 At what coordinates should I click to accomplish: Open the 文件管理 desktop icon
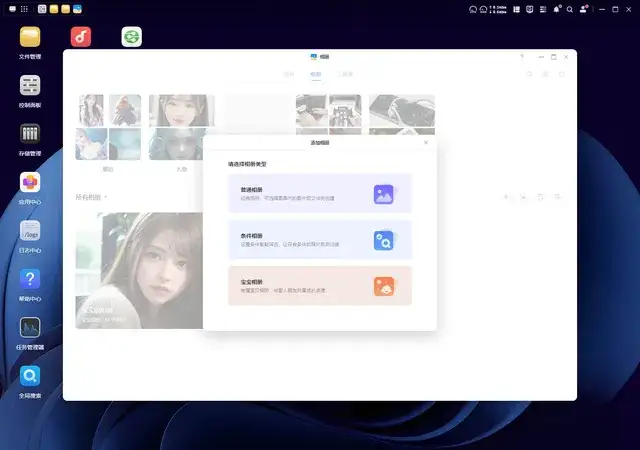click(30, 37)
